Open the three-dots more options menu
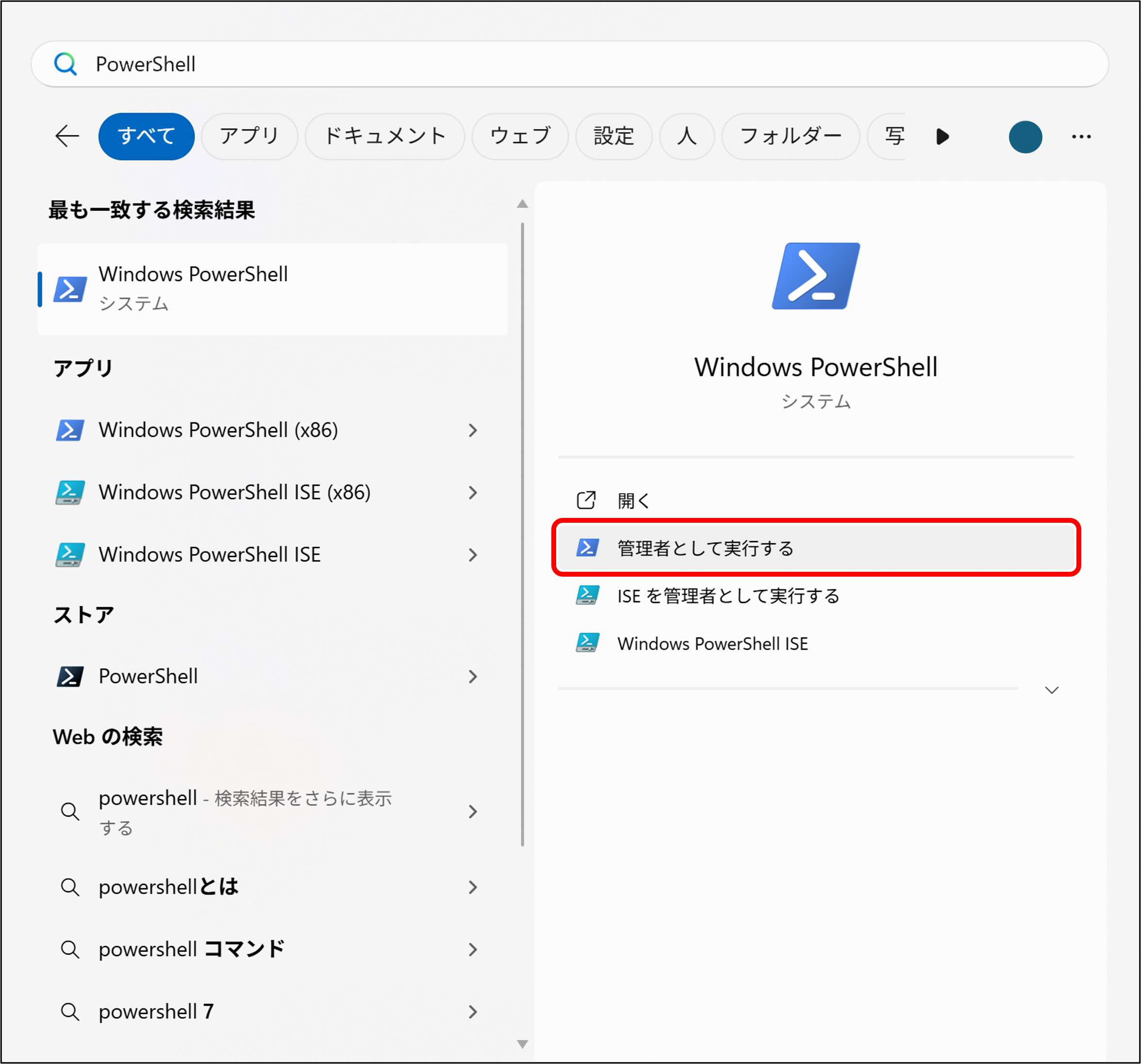The height and width of the screenshot is (1064, 1141). point(1081,136)
